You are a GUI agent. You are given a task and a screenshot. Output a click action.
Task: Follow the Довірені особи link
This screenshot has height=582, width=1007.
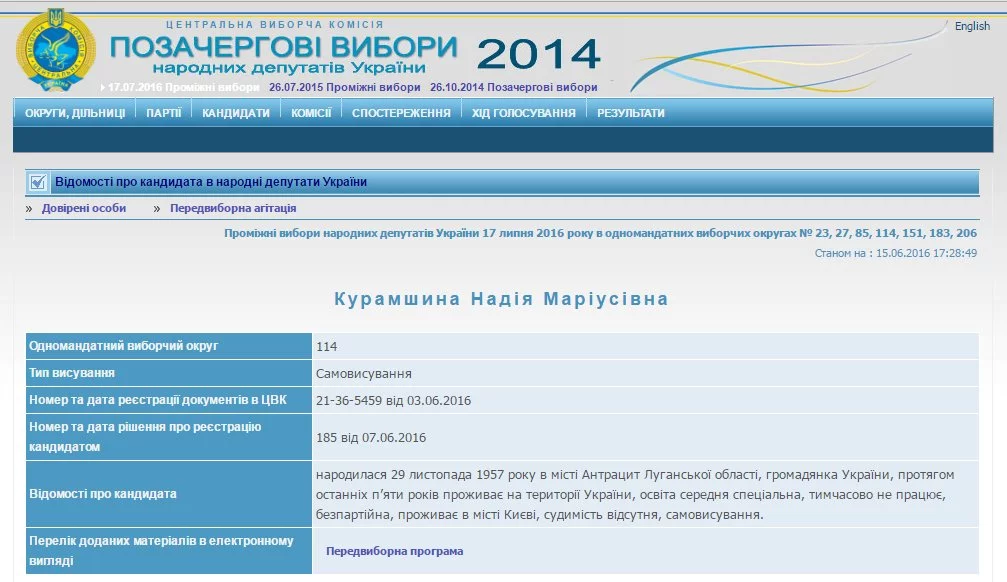tap(84, 208)
